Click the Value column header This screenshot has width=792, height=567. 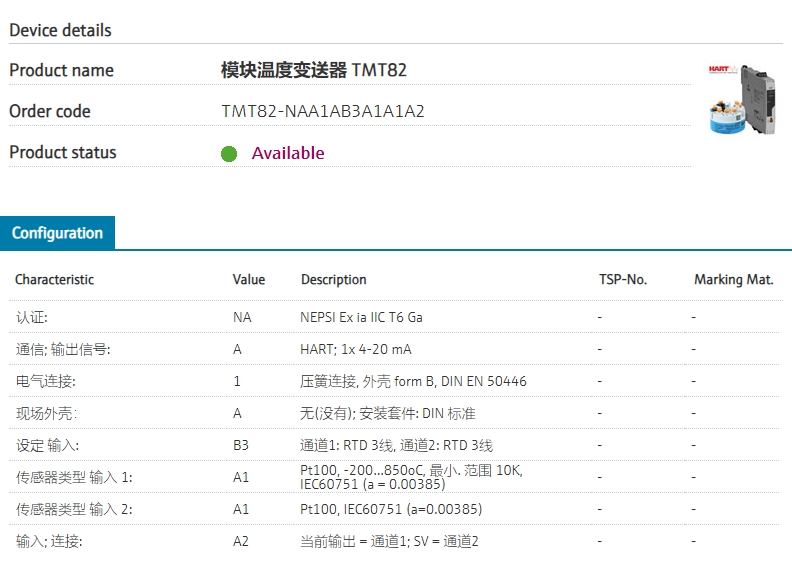pos(249,279)
